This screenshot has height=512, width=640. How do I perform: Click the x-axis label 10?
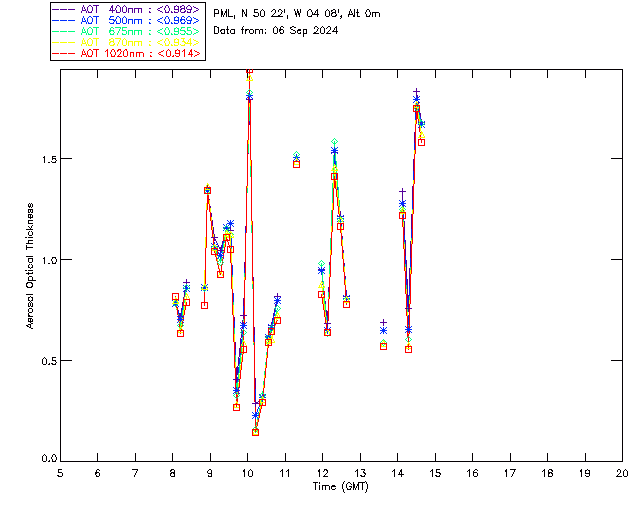click(x=247, y=473)
